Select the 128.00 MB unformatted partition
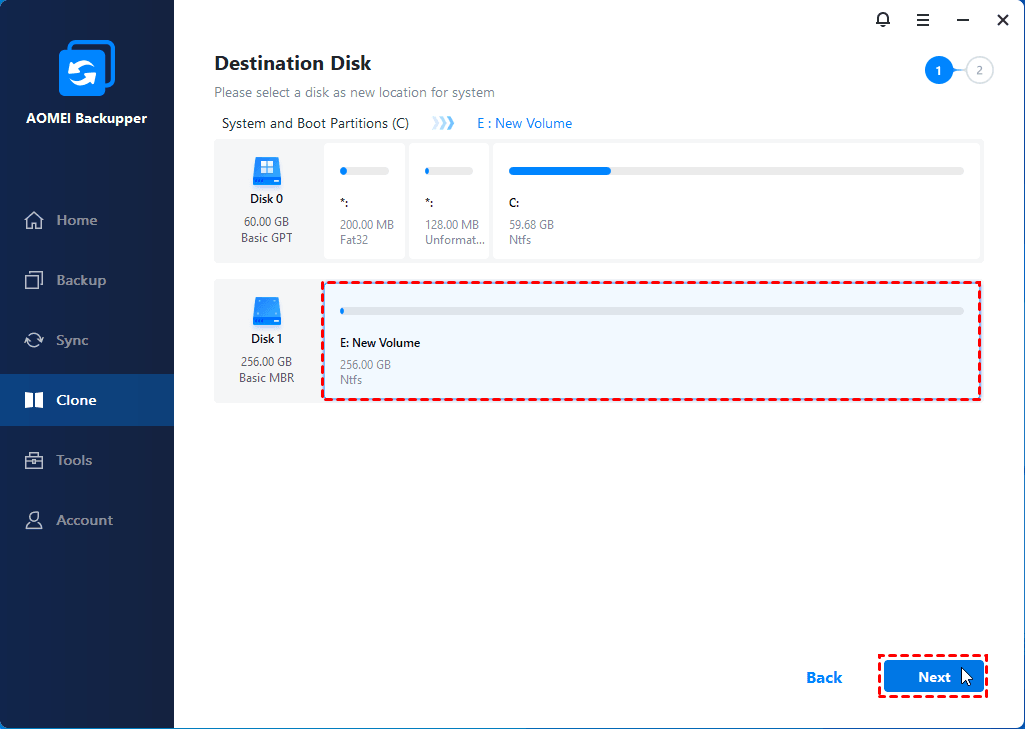 point(449,202)
